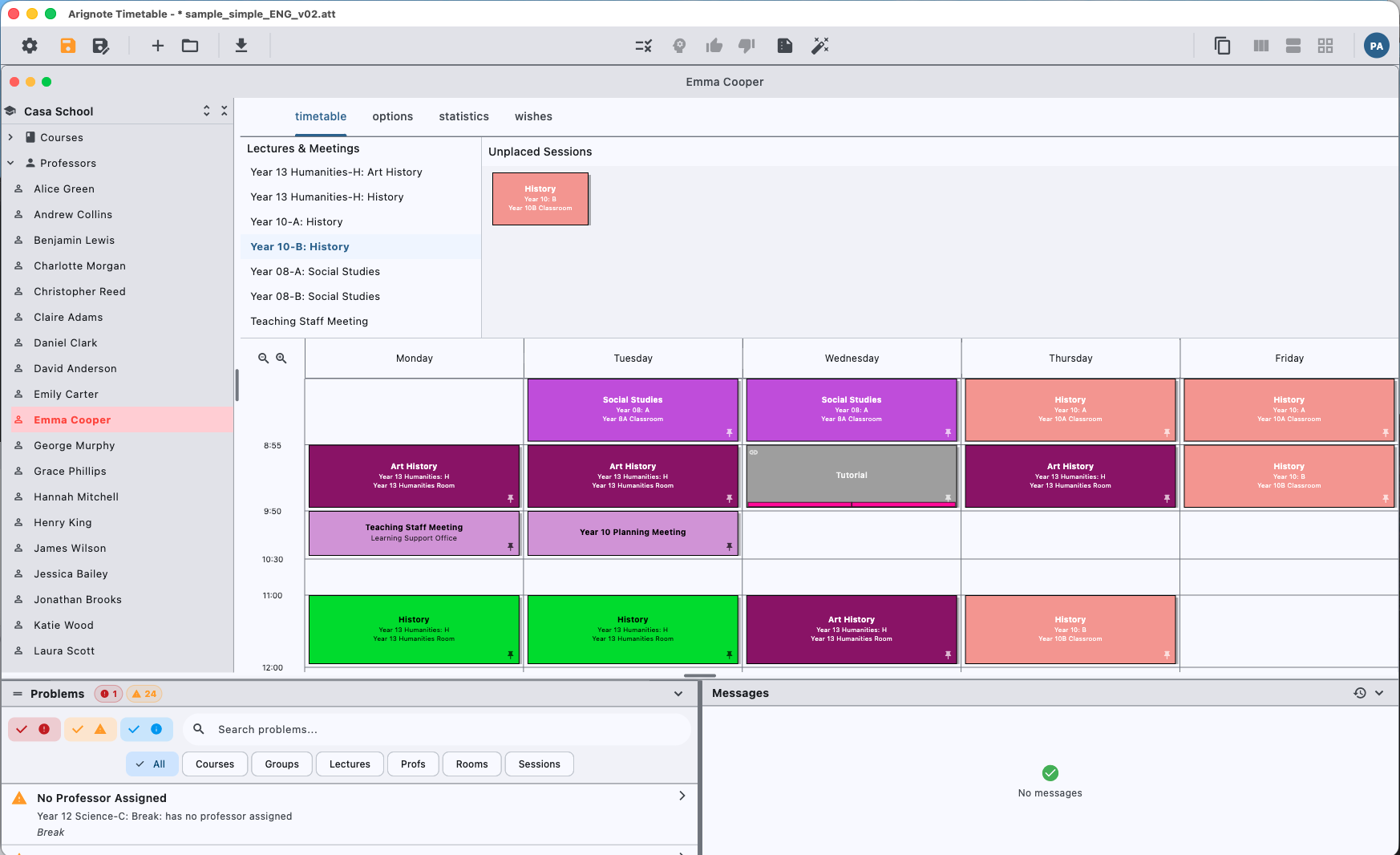The width and height of the screenshot is (1400, 855).
Task: Switch to column layout icon
Action: pyautogui.click(x=1261, y=46)
